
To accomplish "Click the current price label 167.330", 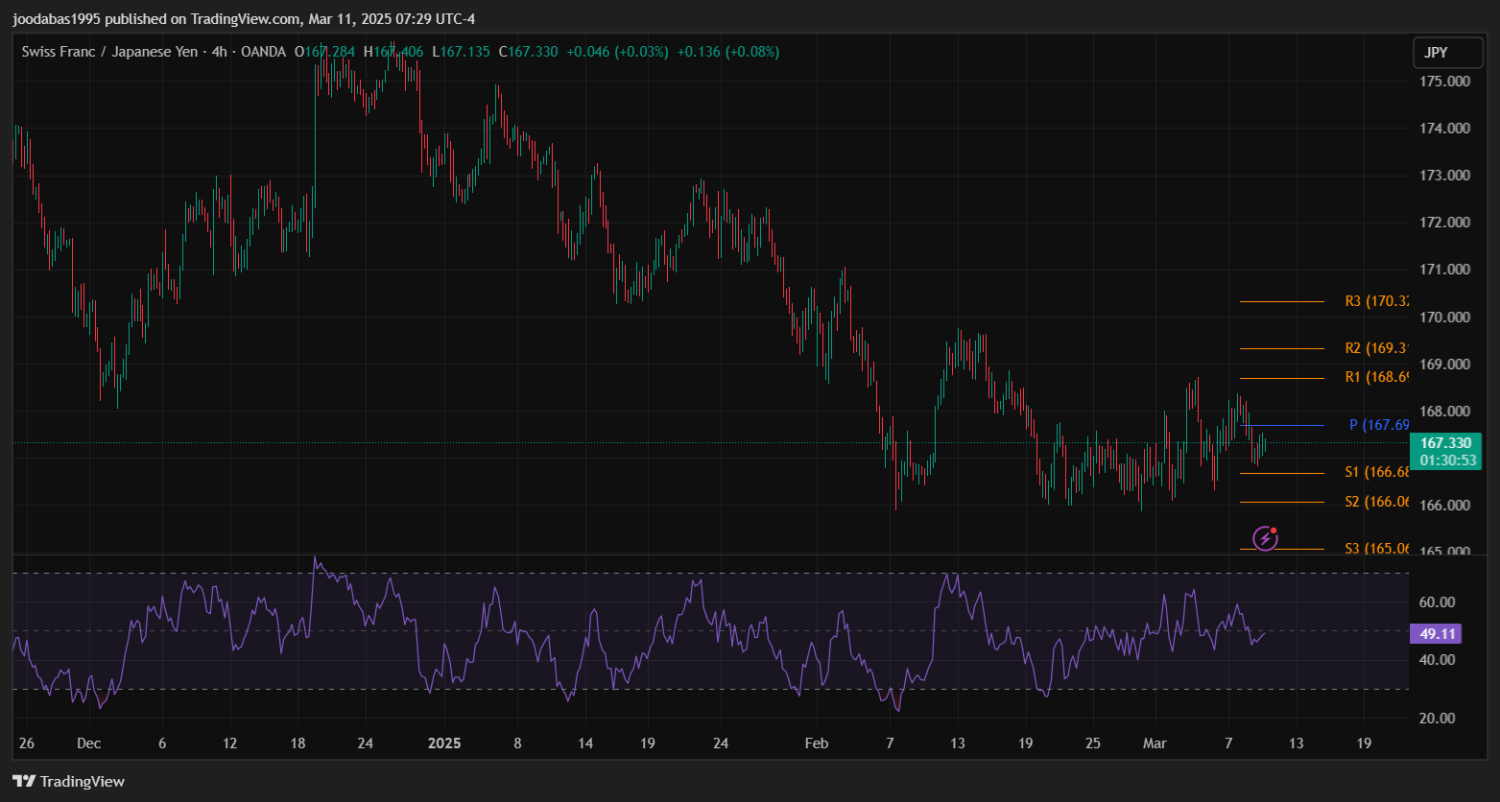I will pos(1445,443).
